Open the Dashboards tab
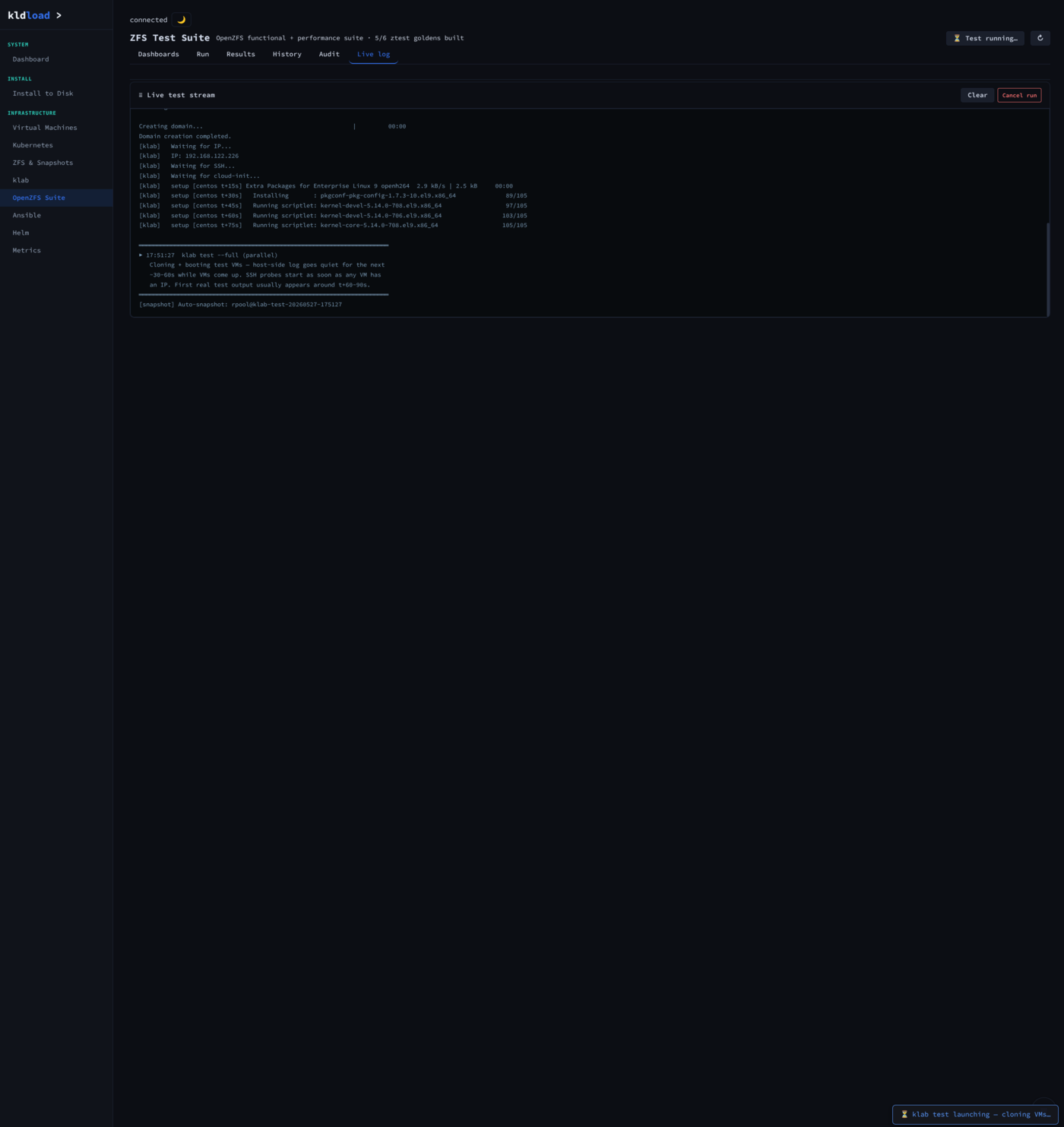This screenshot has height=1127, width=1064. click(158, 54)
